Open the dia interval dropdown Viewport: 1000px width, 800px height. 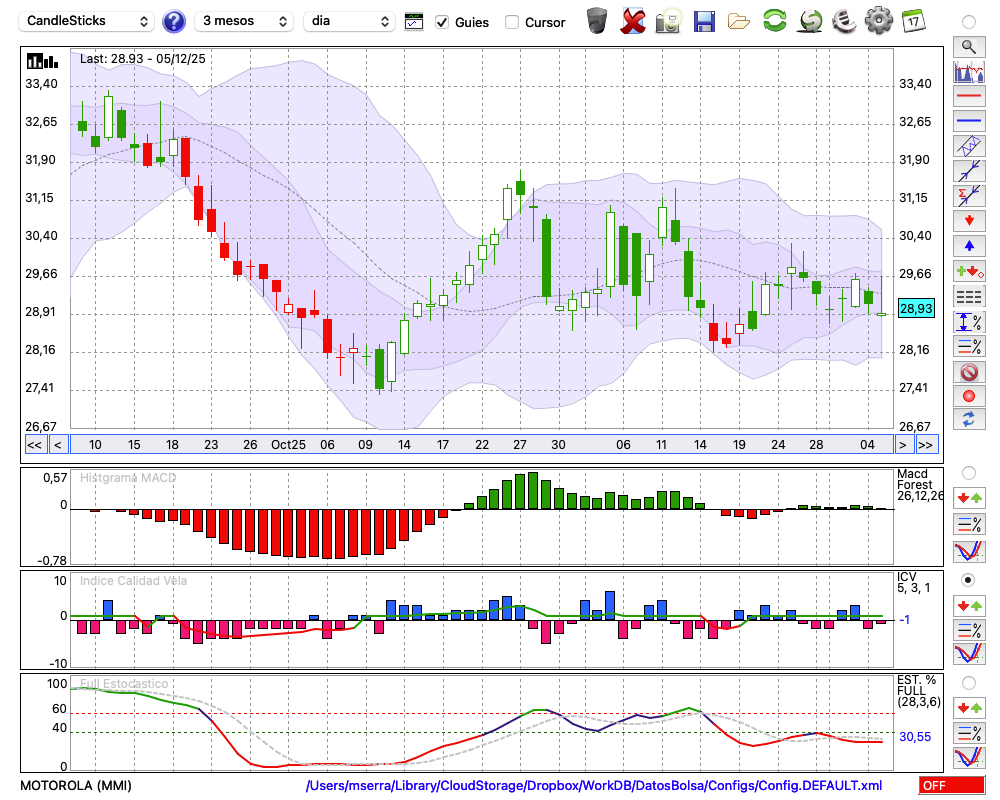[x=350, y=21]
